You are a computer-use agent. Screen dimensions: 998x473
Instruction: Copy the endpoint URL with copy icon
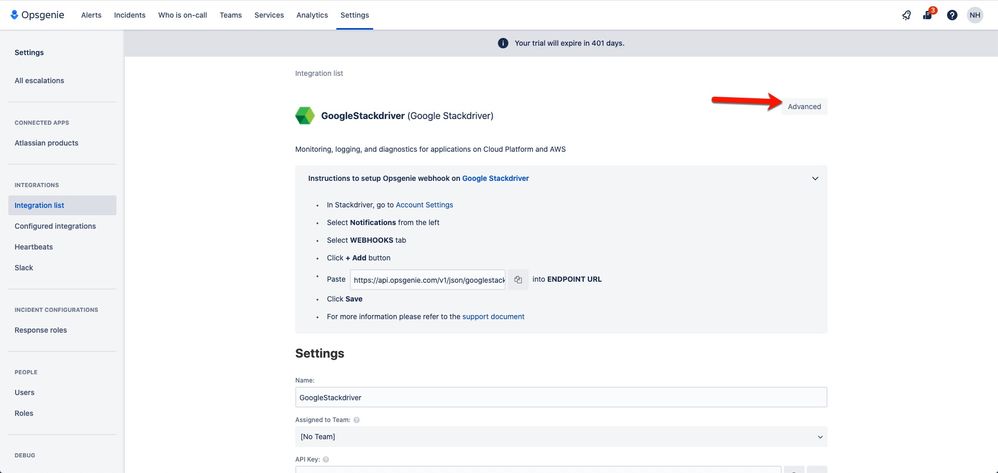(518, 279)
